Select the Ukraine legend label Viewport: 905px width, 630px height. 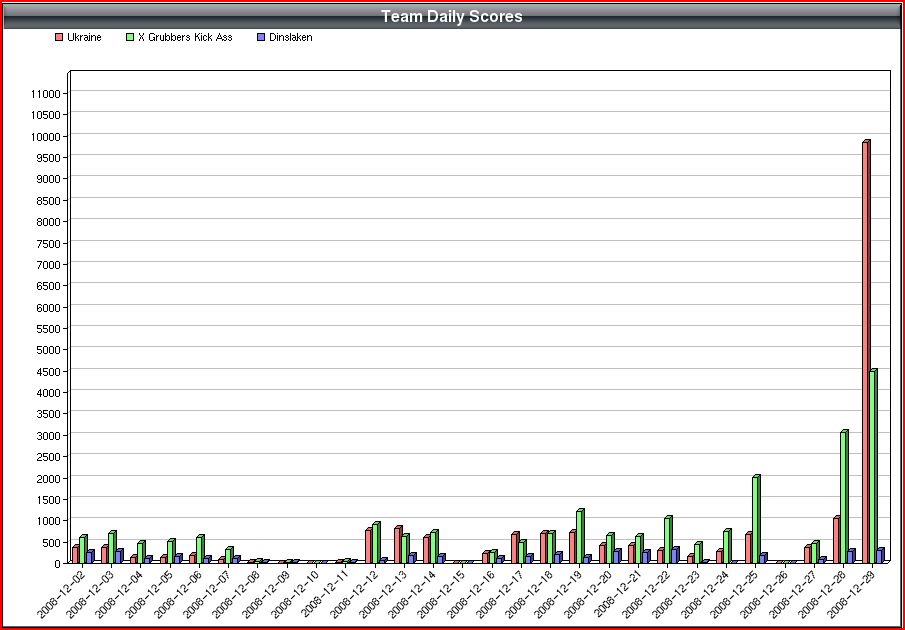[x=84, y=38]
